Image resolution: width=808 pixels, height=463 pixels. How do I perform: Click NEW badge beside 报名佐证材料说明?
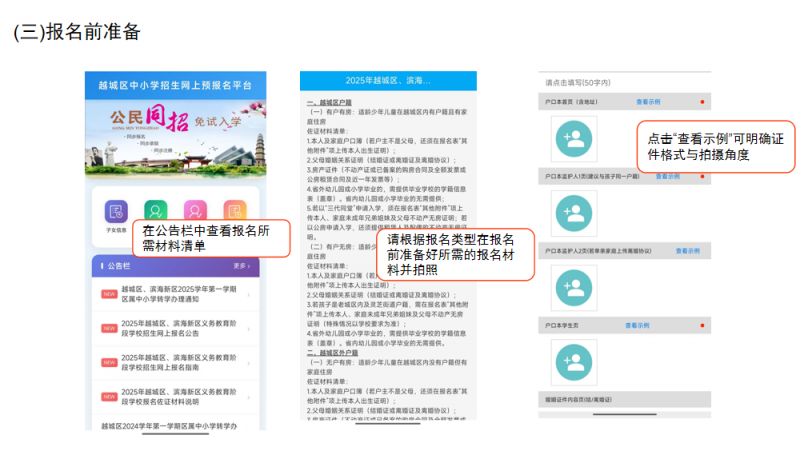pos(109,396)
